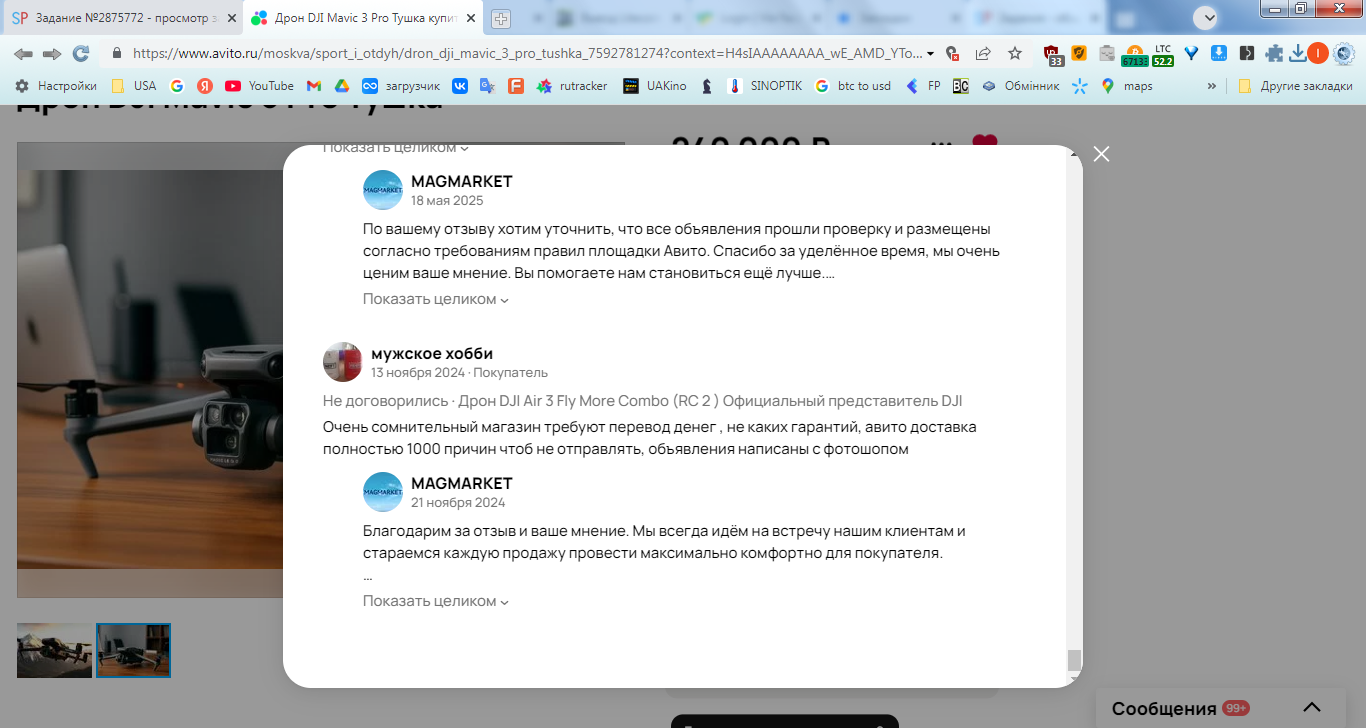Image resolution: width=1366 pixels, height=728 pixels.
Task: Open a new browser tab
Action: (501, 19)
